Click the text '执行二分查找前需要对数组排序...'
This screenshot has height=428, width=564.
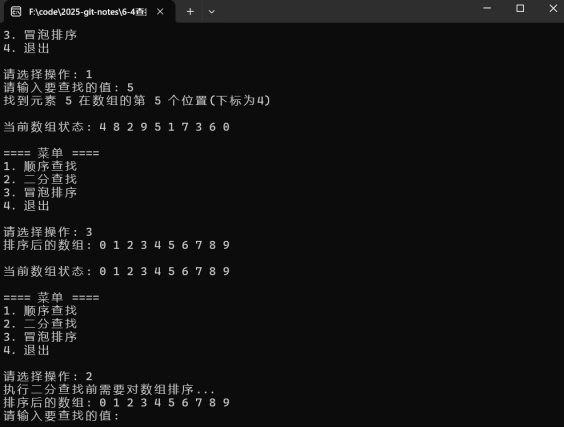coord(109,390)
